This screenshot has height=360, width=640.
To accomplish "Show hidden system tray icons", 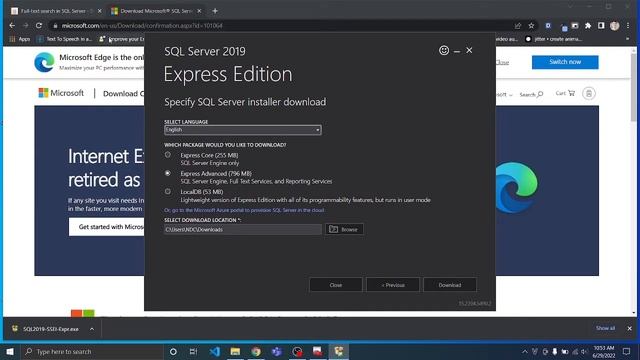I will pyautogui.click(x=524, y=351).
